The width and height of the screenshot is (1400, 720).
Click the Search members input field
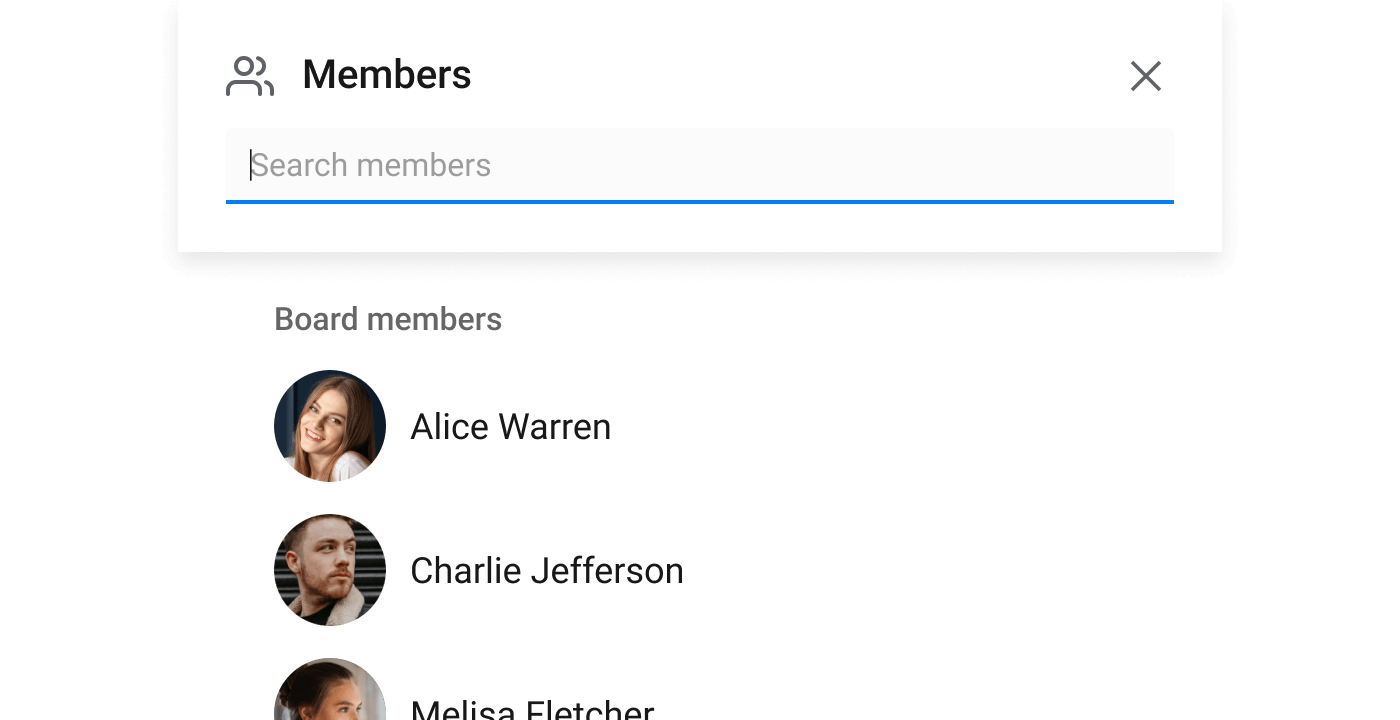(700, 164)
